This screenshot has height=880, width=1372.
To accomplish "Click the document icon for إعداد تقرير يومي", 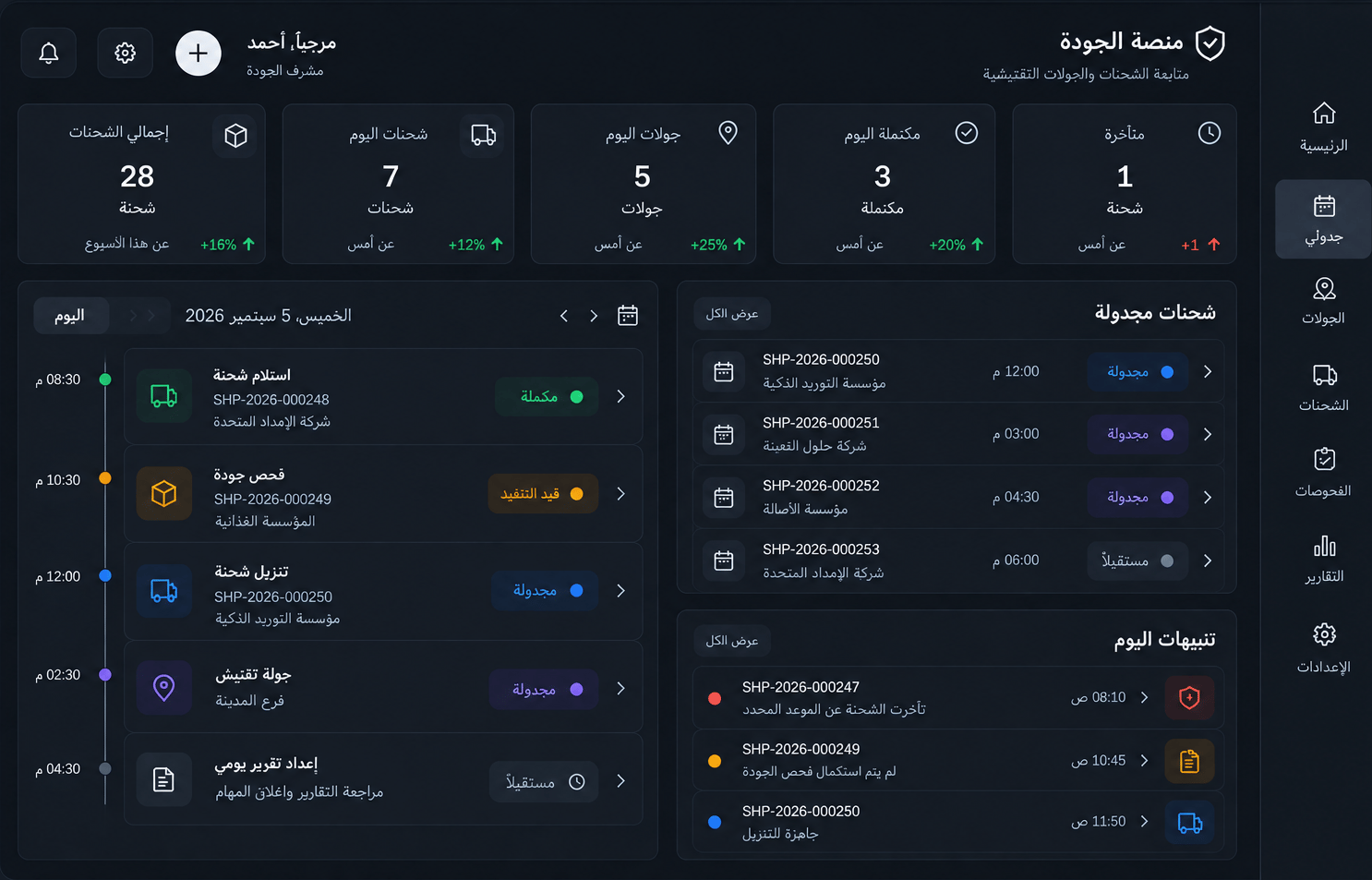I will pos(164,780).
